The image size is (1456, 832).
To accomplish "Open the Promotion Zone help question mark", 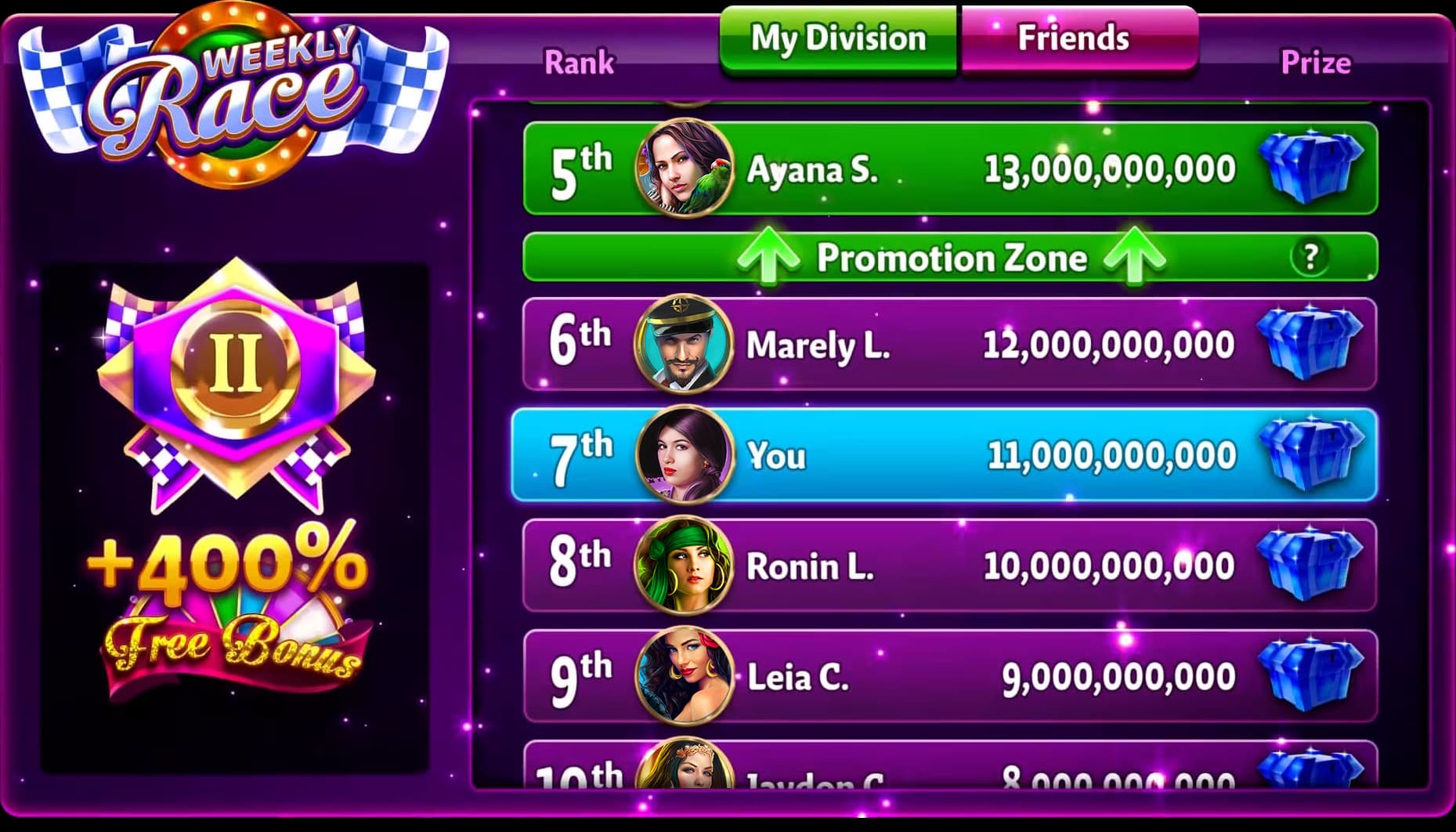I will pyautogui.click(x=1310, y=256).
